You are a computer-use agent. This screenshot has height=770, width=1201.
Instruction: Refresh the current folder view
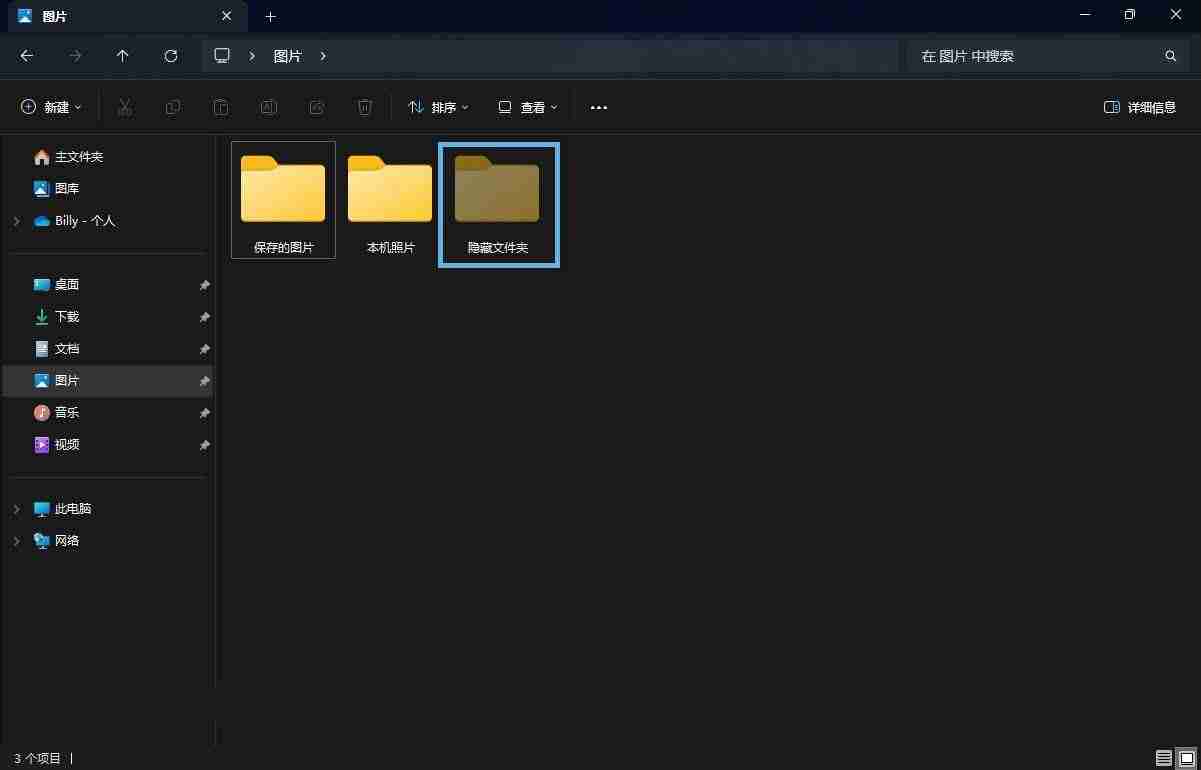171,56
